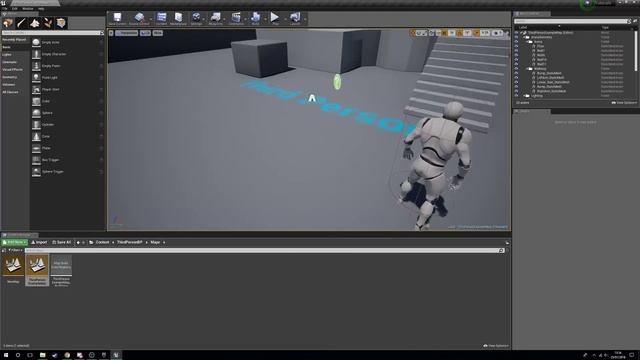Screen dimensions: 640x360
Task: Open View Options in Content Browser
Action: (x=496, y=346)
